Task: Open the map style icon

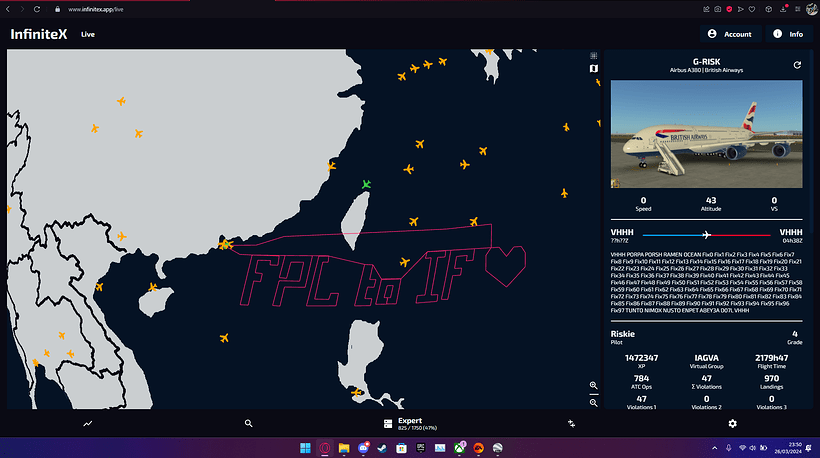Action: 594,68
